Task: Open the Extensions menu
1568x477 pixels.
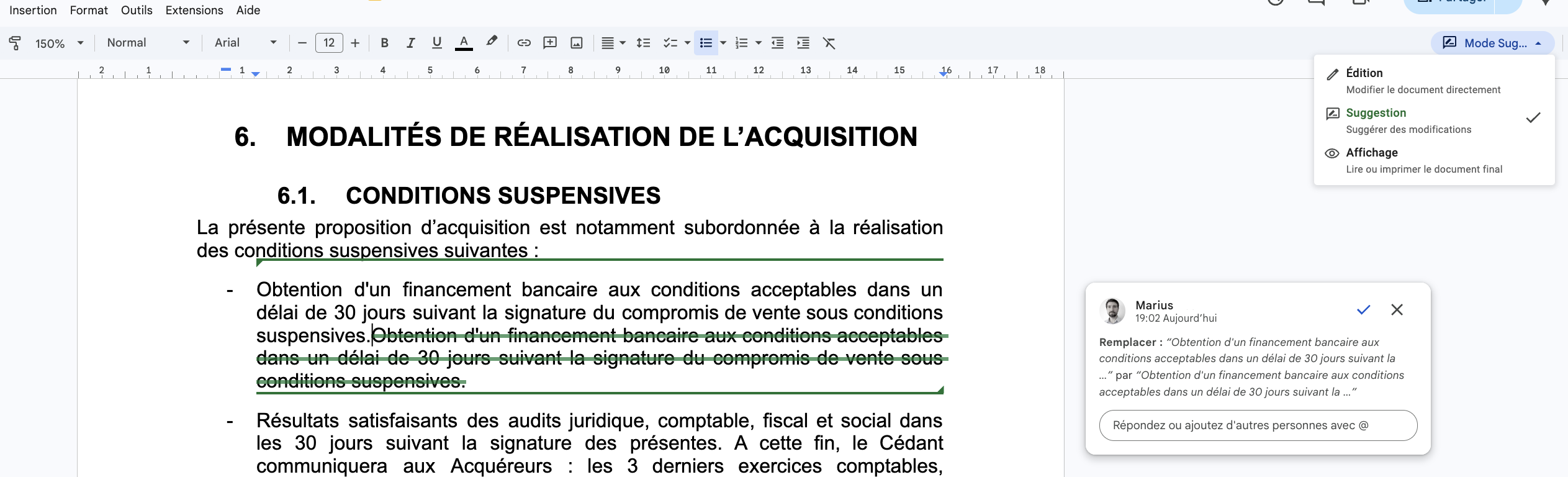Action: click(194, 11)
